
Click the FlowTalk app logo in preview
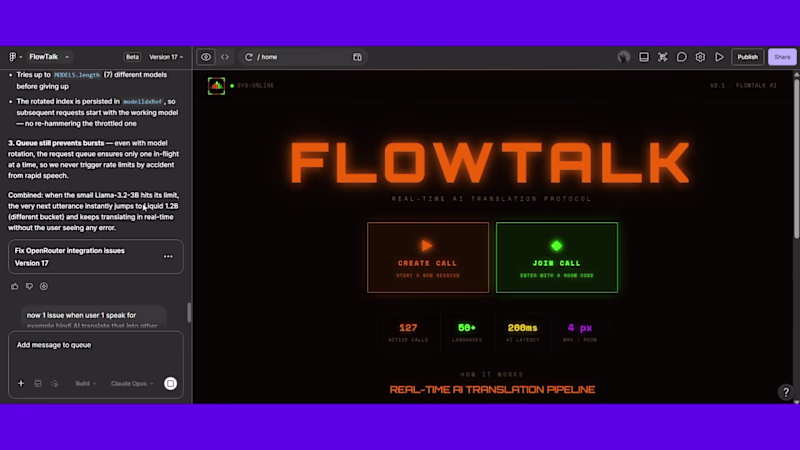216,86
